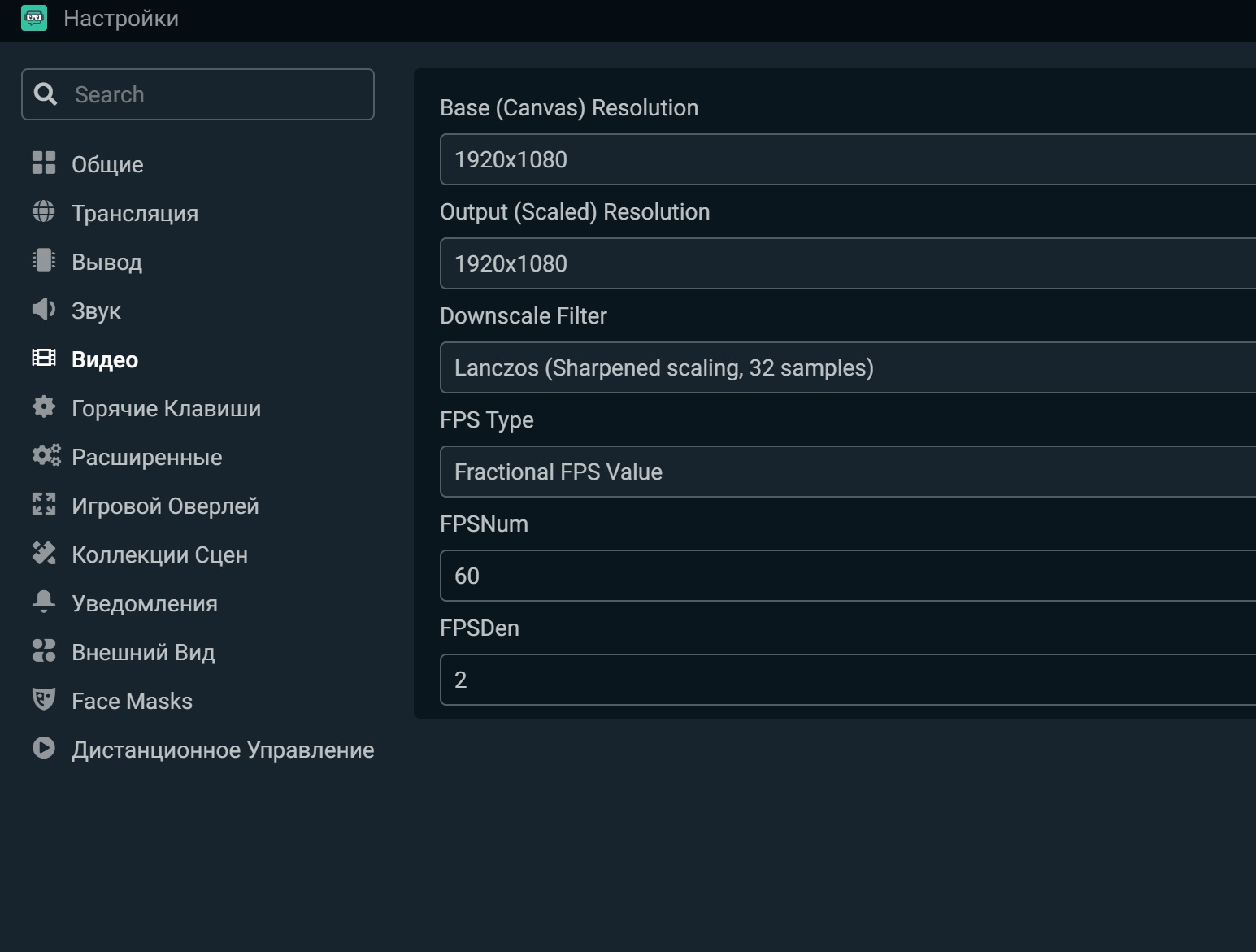Open Горячие Клавиши settings
Screen dimensions: 1256x952
tap(166, 408)
